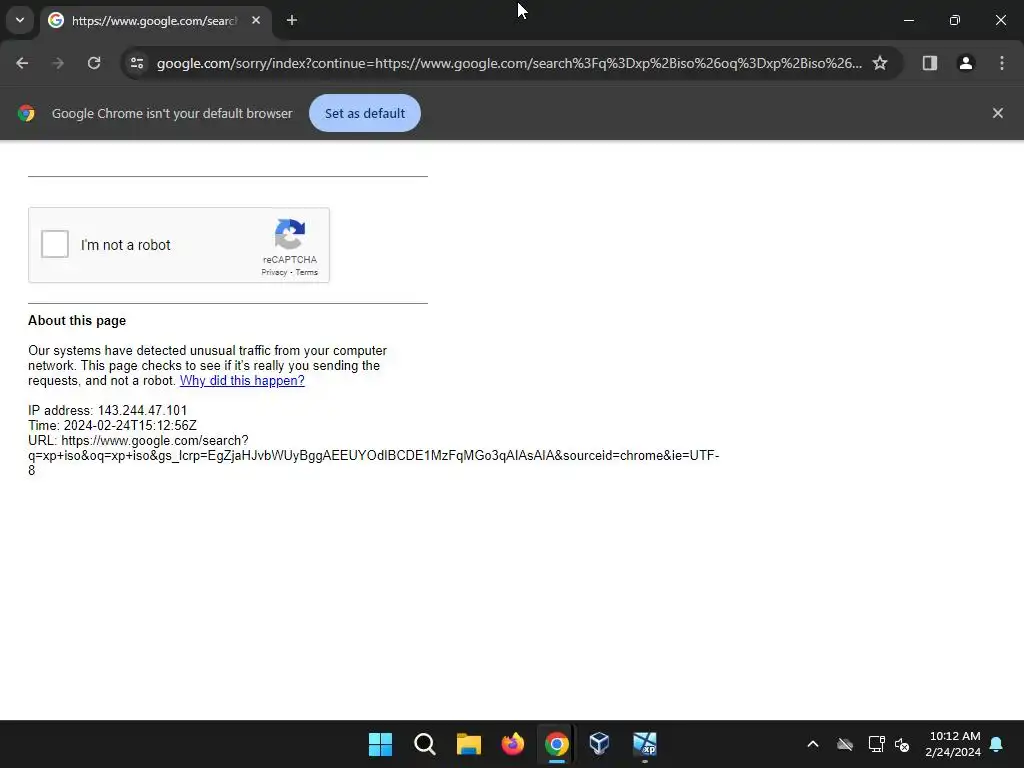Click the muted volume tray icon
Viewport: 1024px width, 768px height.
pyautogui.click(x=903, y=744)
